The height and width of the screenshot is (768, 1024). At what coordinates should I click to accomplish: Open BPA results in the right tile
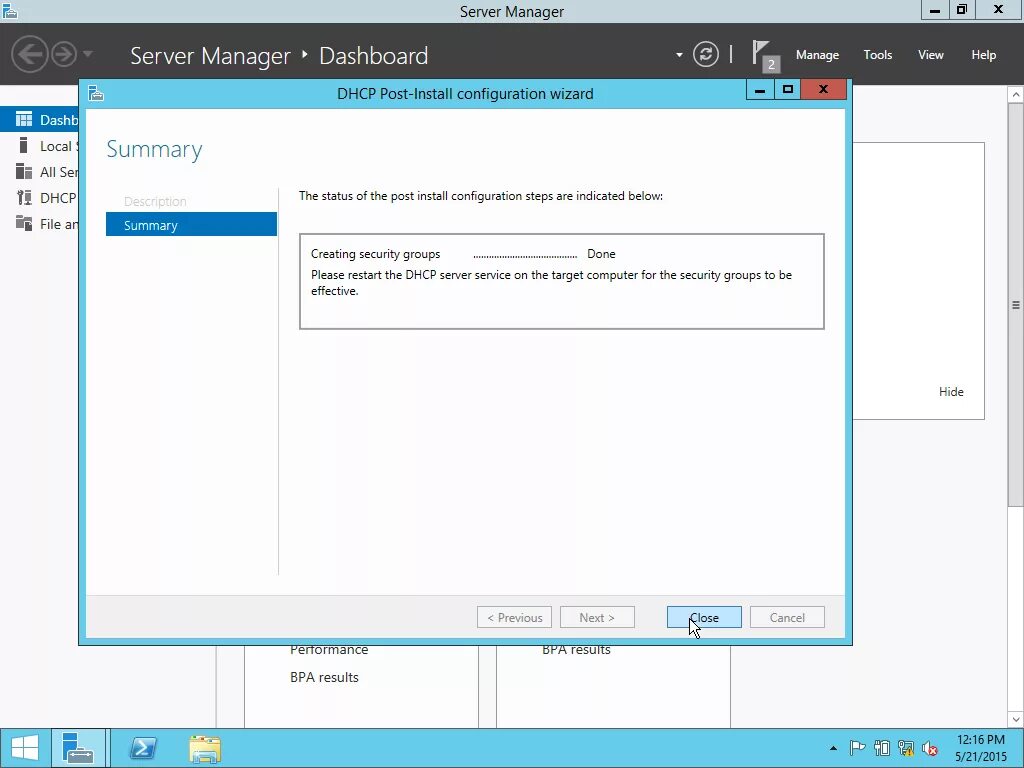577,650
